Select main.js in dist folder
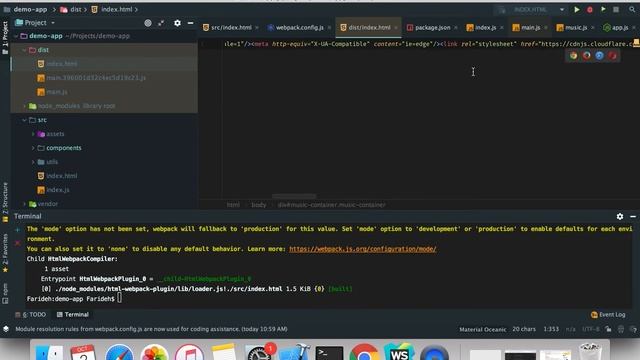 57,92
